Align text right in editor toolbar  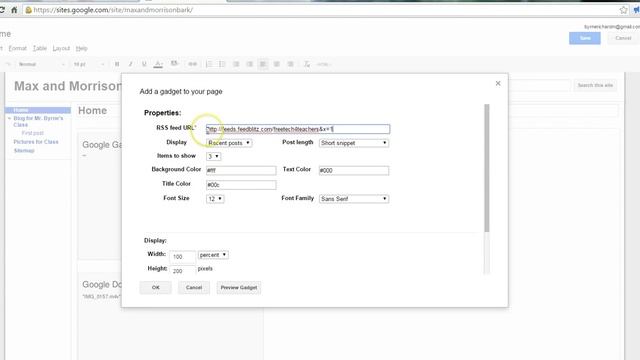(291, 64)
